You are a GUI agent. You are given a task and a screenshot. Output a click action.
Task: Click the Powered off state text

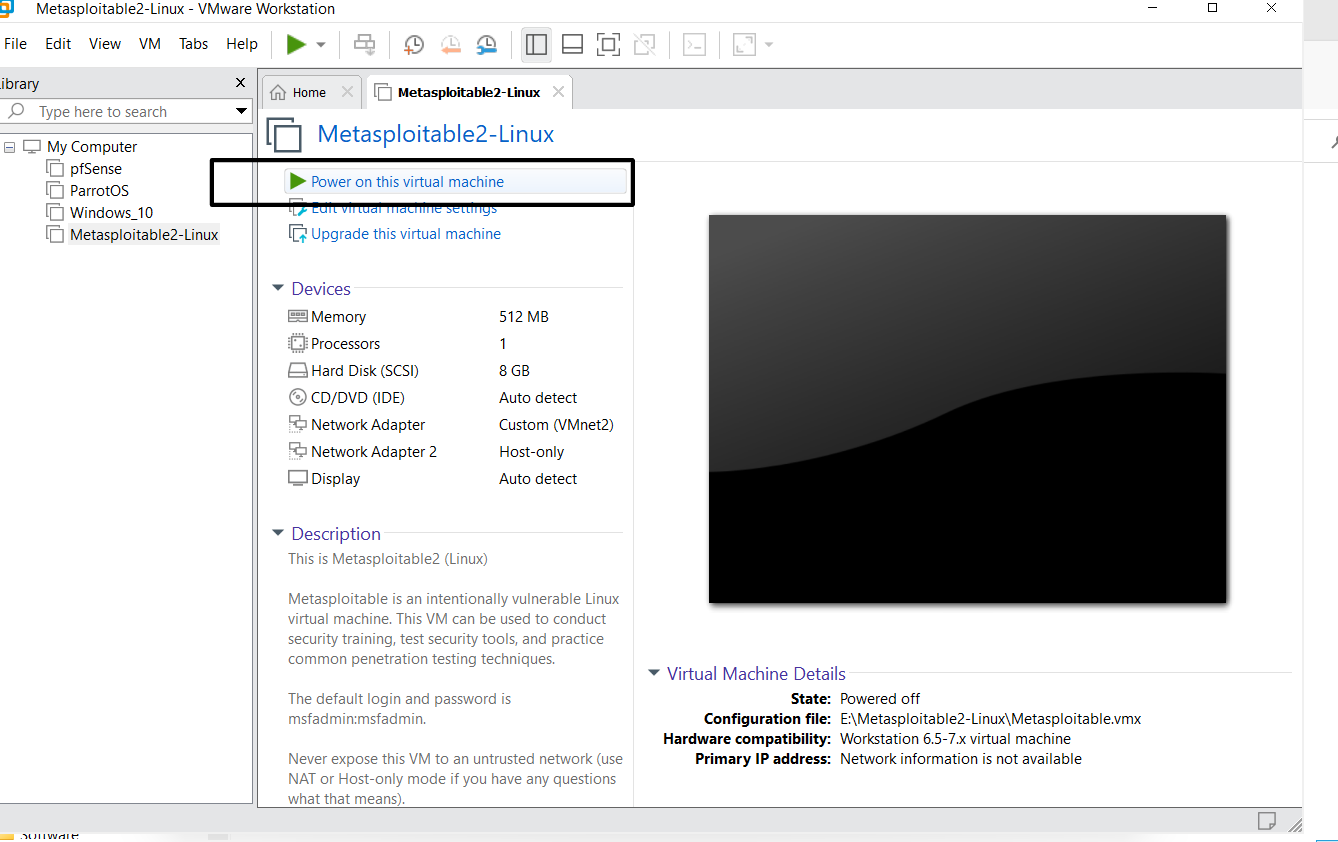pyautogui.click(x=880, y=699)
